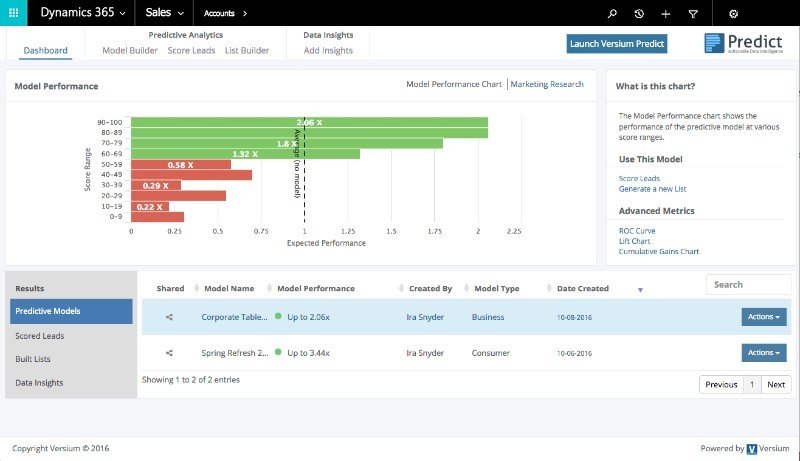Select Predictive Models in Results sidebar
This screenshot has width=800, height=461.
point(71,311)
